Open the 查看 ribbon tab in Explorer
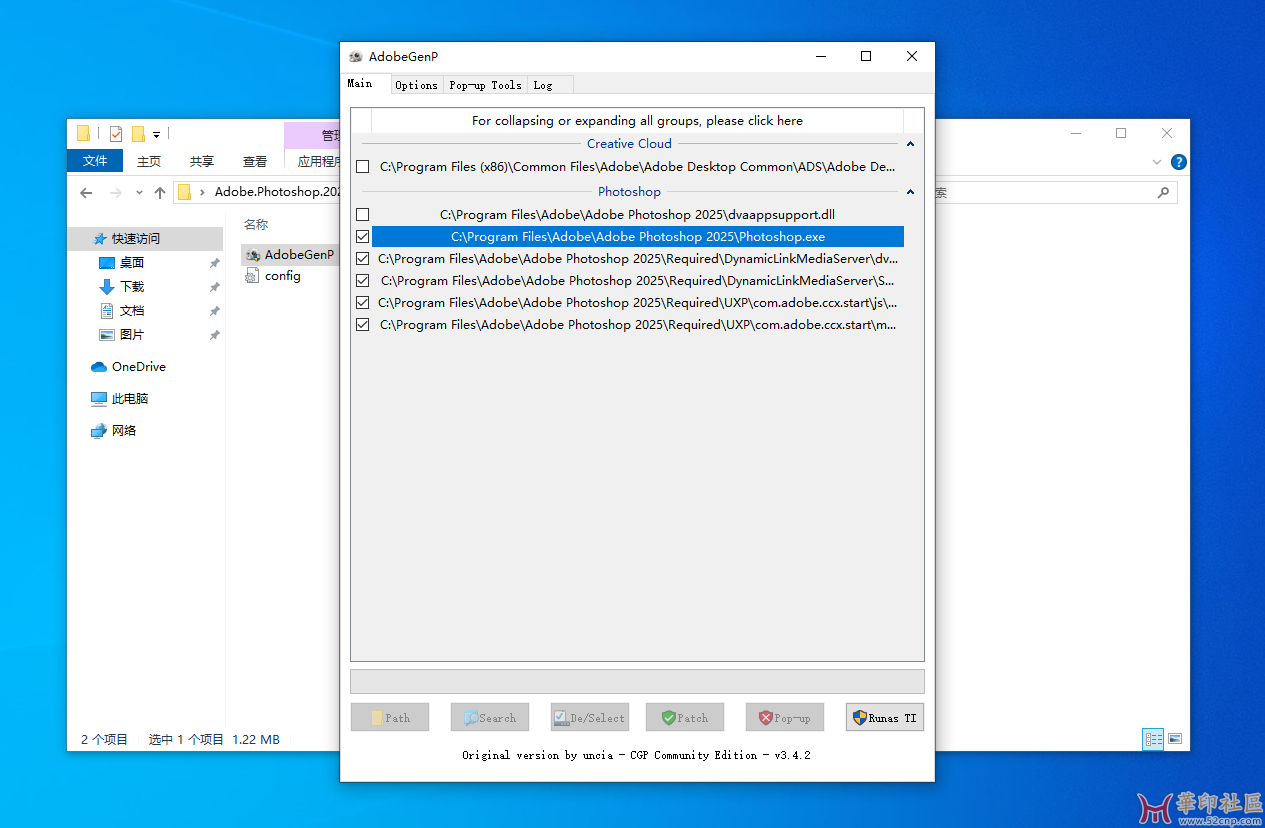The image size is (1265, 828). [255, 161]
